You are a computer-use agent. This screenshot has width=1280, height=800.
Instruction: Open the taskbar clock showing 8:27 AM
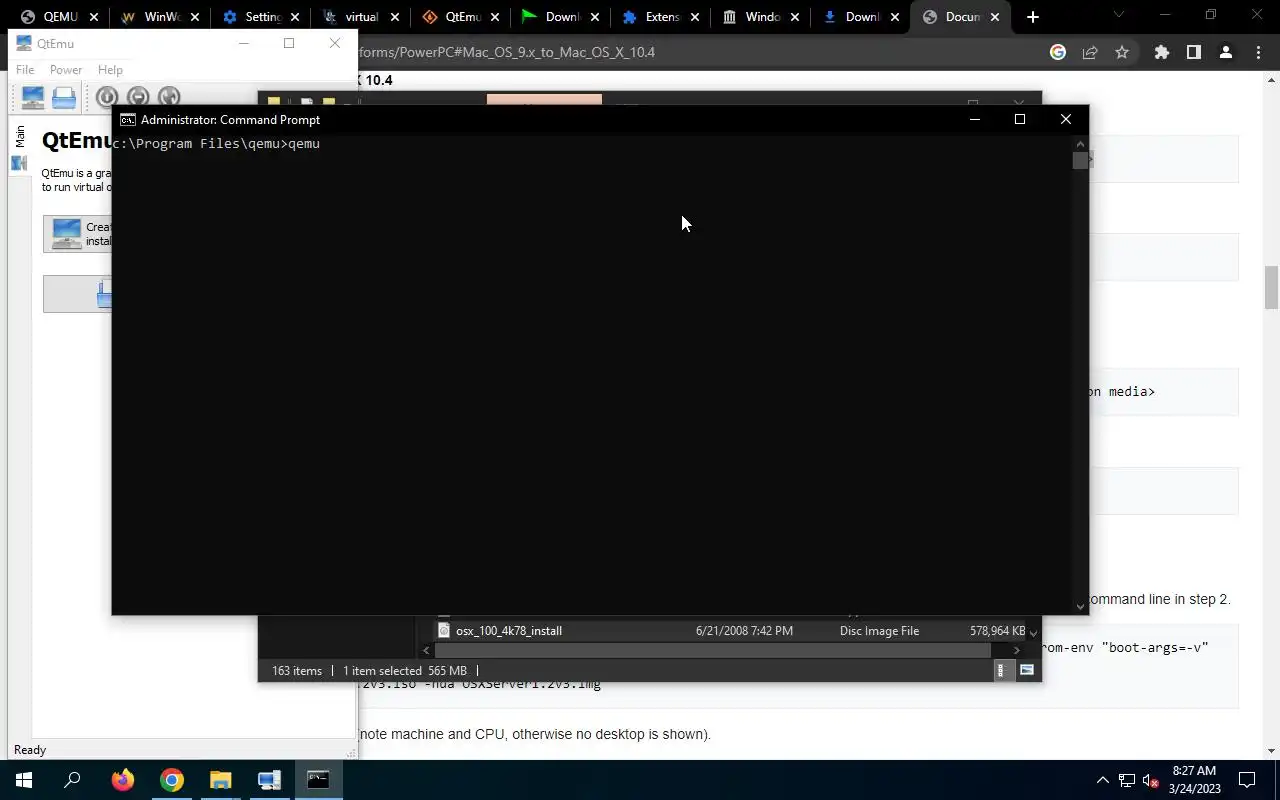coord(1194,780)
